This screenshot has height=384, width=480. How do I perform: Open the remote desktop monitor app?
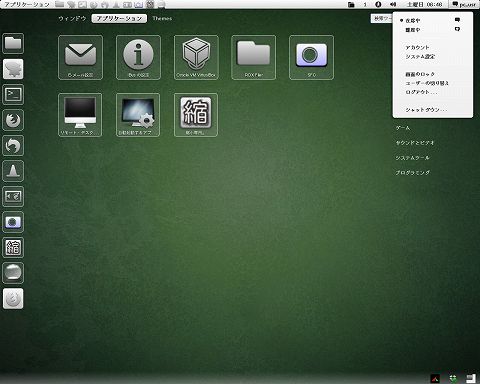point(80,115)
